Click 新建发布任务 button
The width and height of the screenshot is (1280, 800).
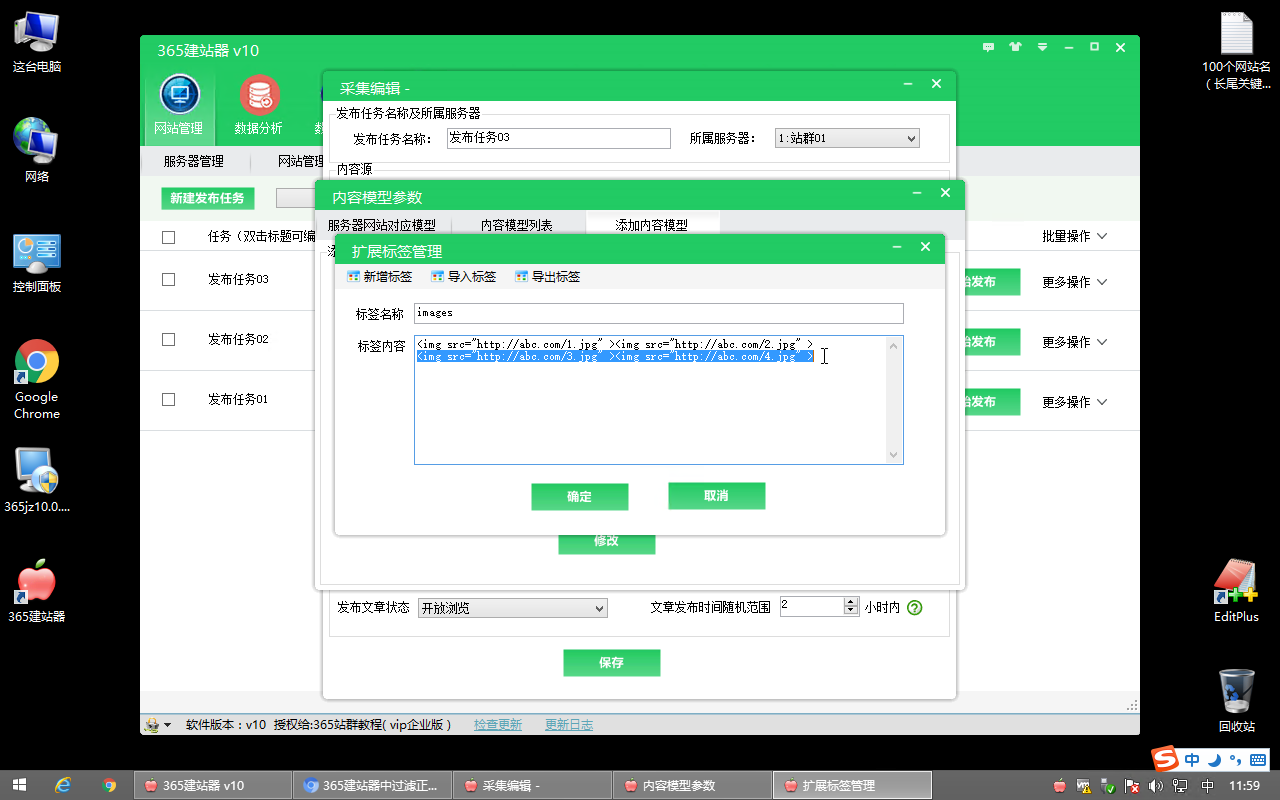pyautogui.click(x=208, y=198)
